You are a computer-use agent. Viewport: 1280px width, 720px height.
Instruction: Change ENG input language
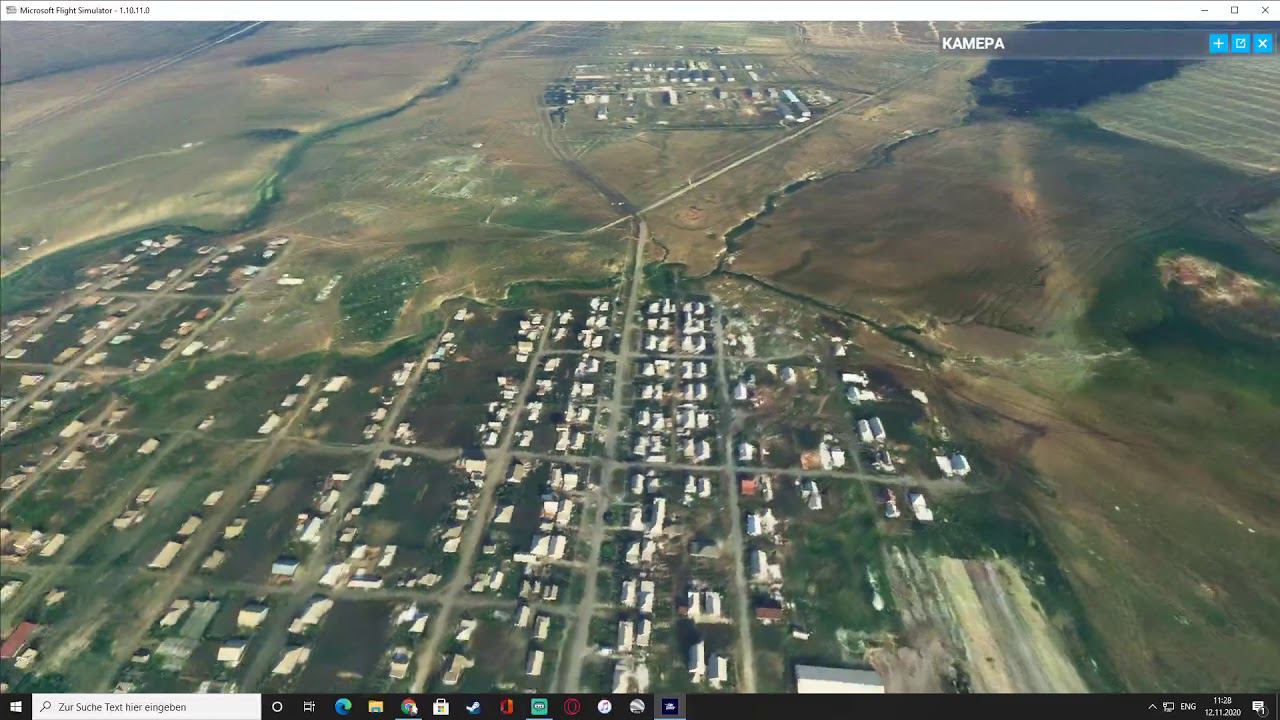tap(1188, 707)
